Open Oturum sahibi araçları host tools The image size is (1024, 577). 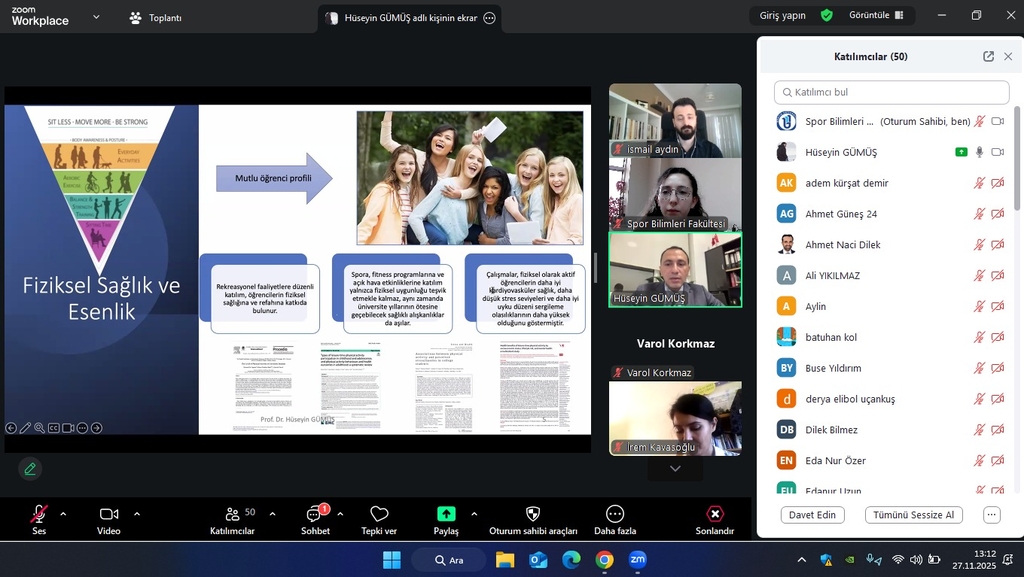533,514
